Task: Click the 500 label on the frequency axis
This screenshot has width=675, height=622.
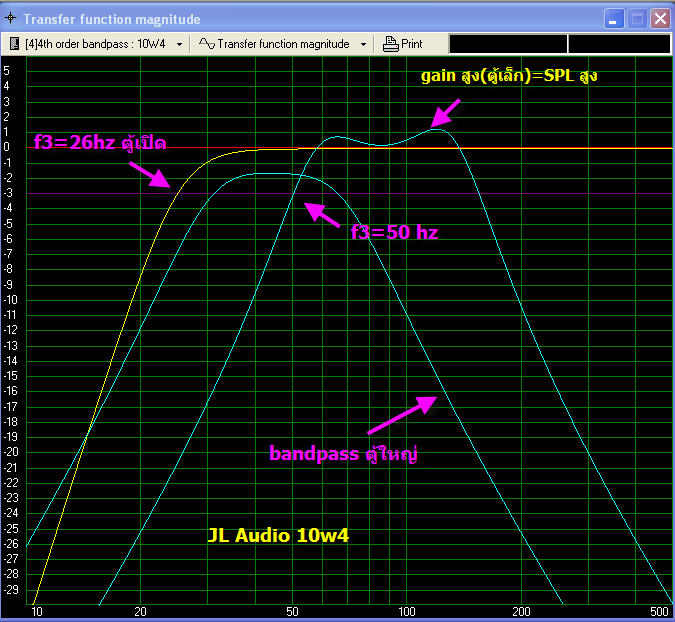Action: pos(660,612)
